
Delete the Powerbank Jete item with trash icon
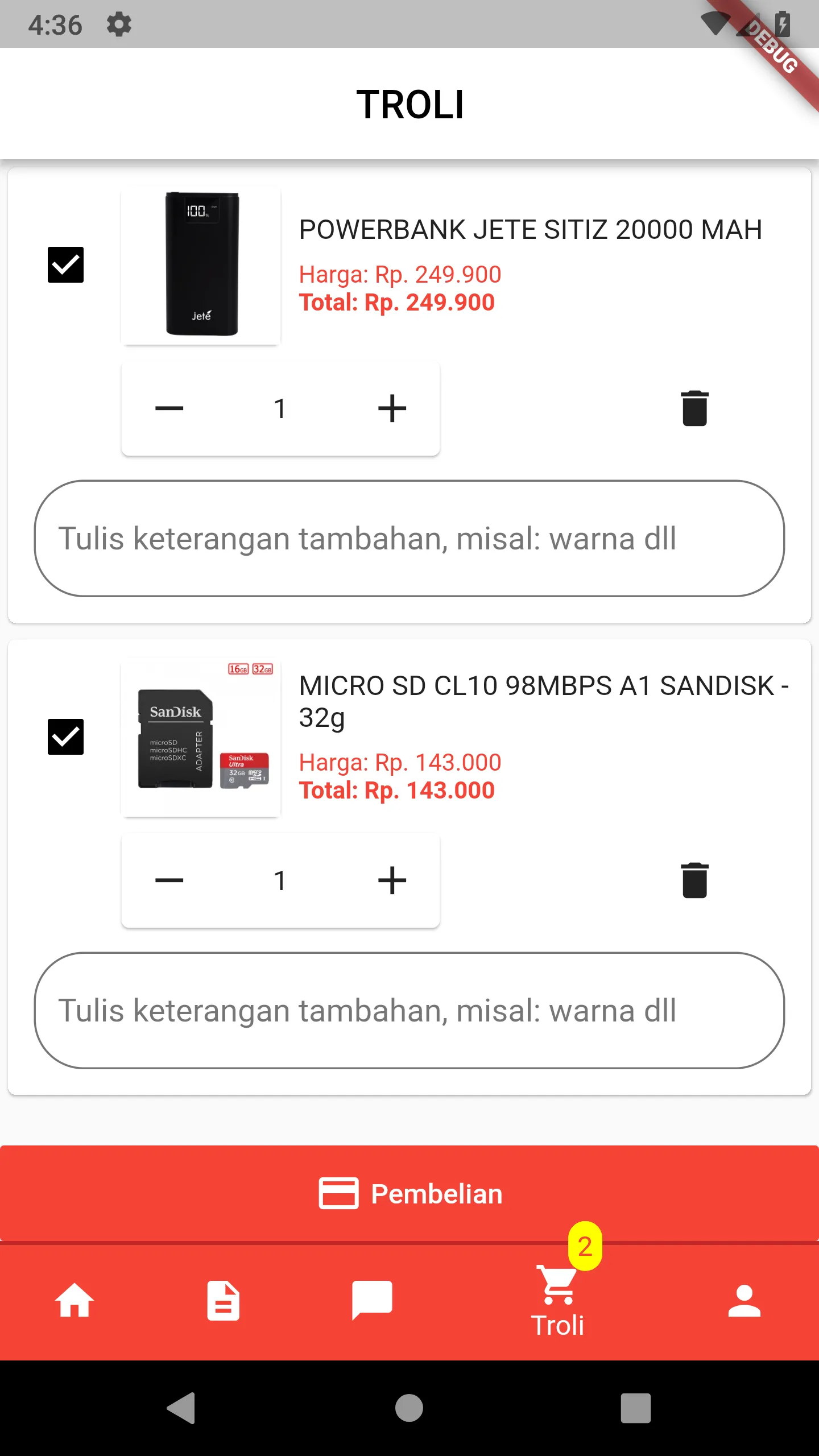pyautogui.click(x=694, y=408)
